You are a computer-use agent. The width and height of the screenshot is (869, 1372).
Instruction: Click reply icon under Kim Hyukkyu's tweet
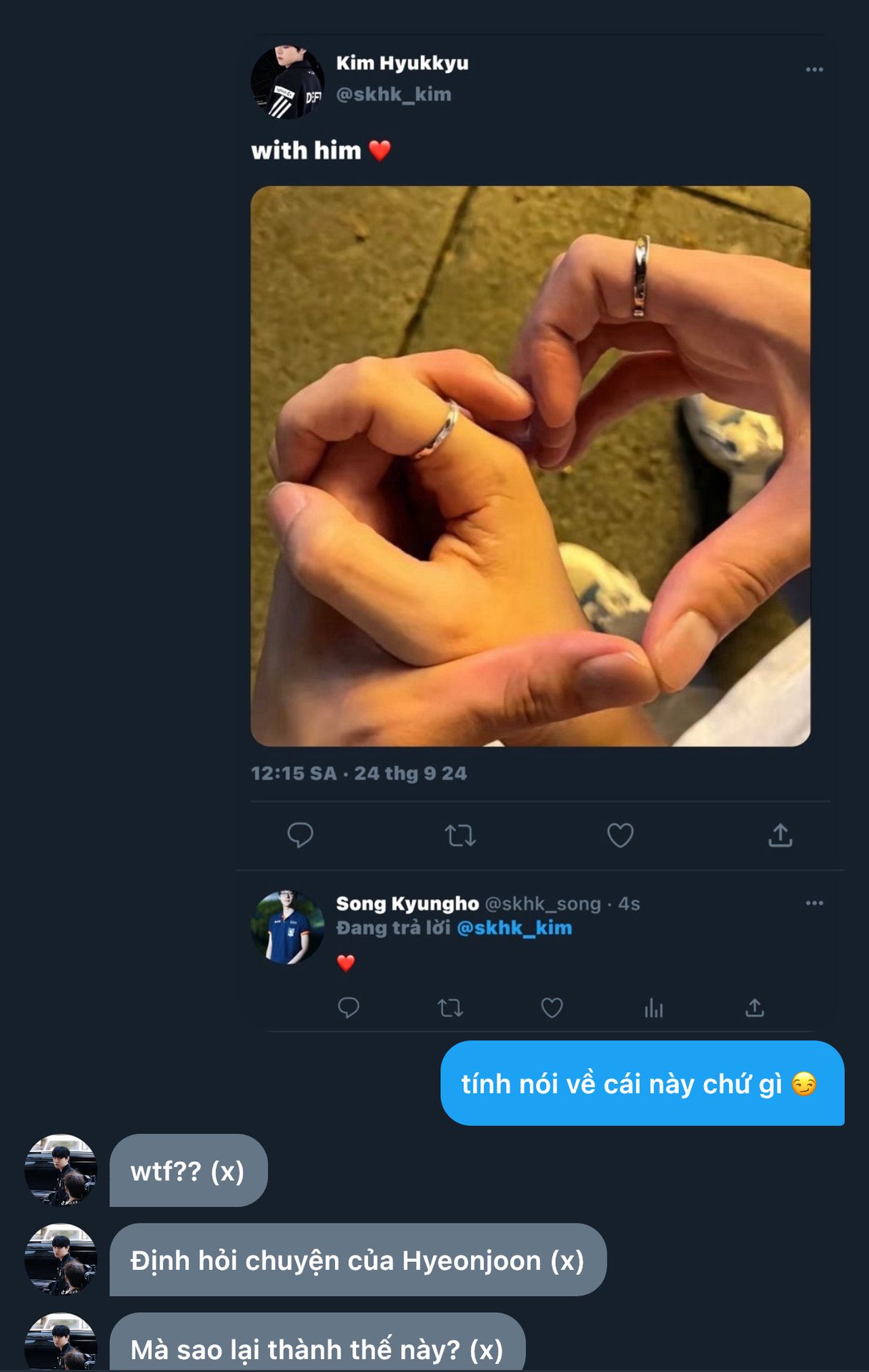pyautogui.click(x=300, y=835)
